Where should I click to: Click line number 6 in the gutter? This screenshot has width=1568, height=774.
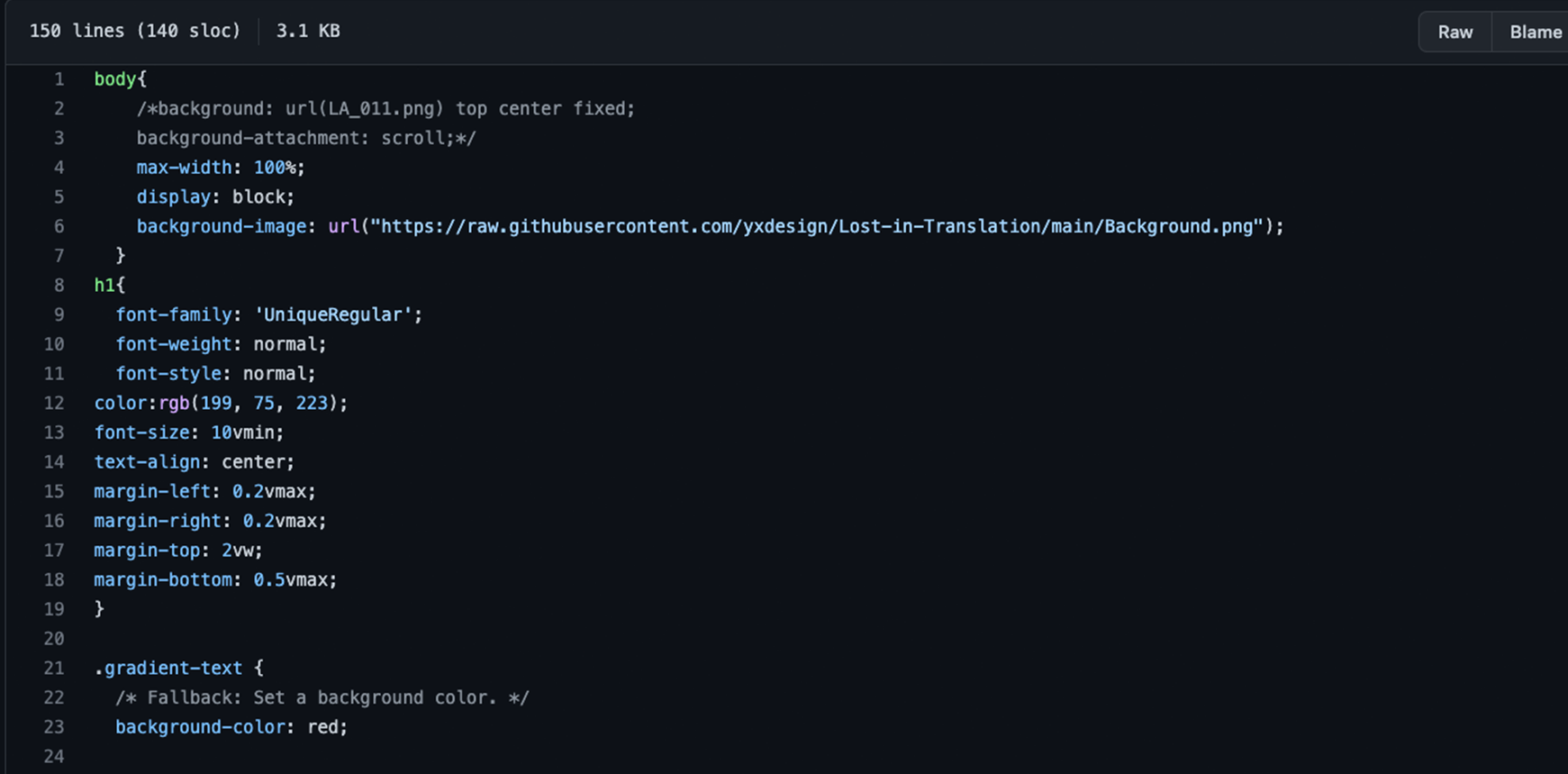point(59,226)
